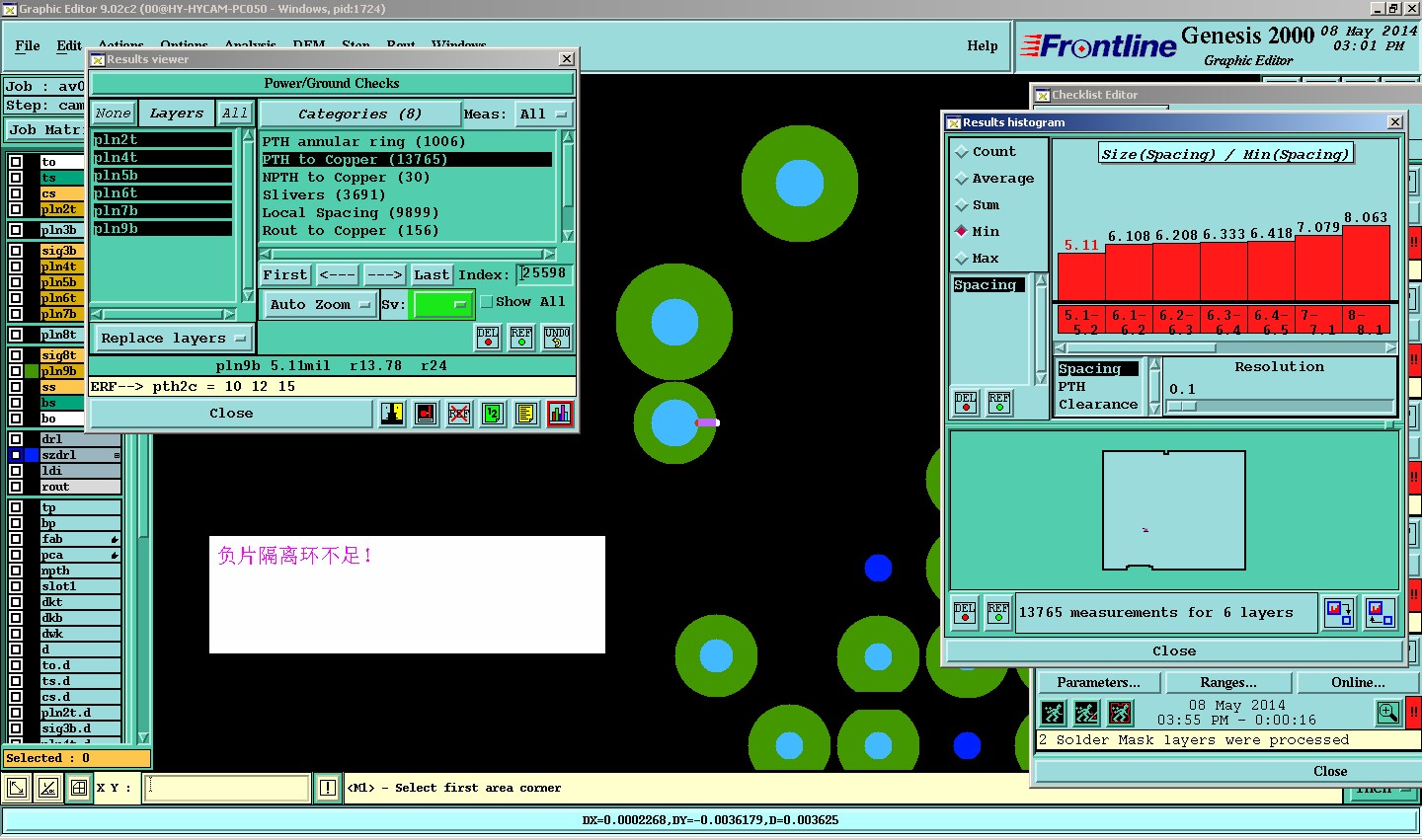Click first running-man icon in Checklist Editor
1422x840 pixels.
pyautogui.click(x=1053, y=712)
